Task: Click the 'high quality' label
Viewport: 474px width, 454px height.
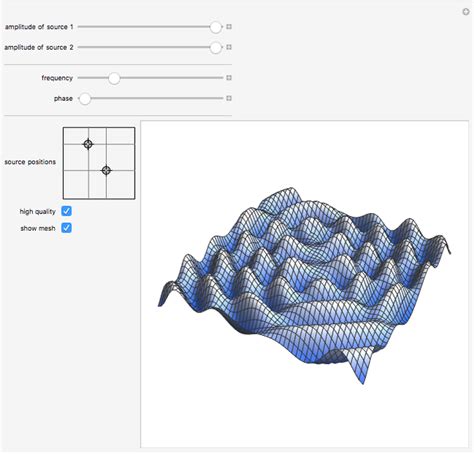Action: [37, 212]
